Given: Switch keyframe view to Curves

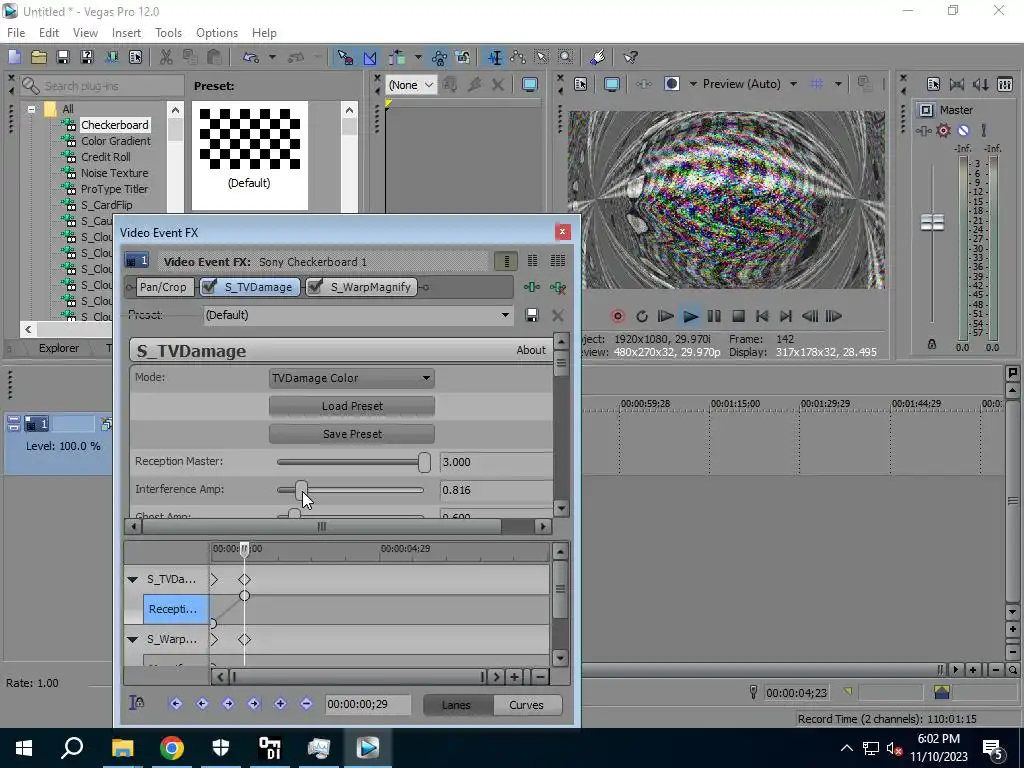Looking at the screenshot, I should click(x=526, y=705).
